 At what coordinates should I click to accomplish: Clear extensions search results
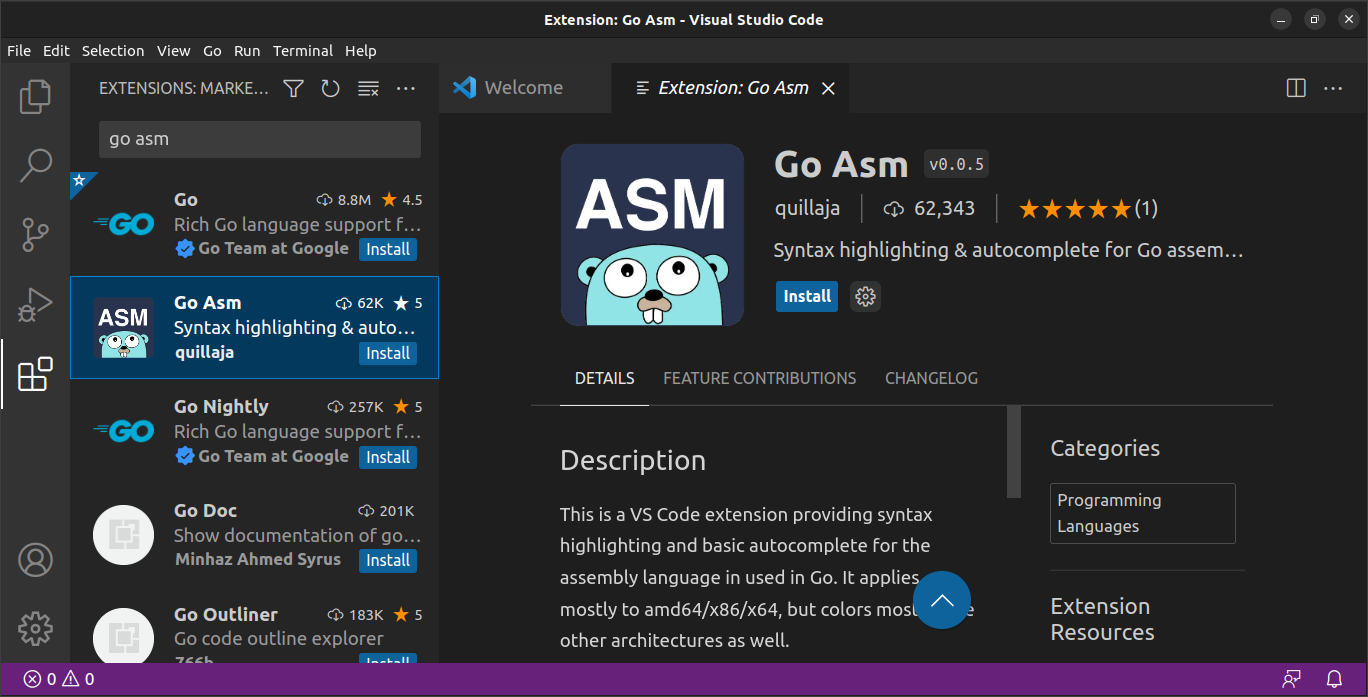[368, 89]
